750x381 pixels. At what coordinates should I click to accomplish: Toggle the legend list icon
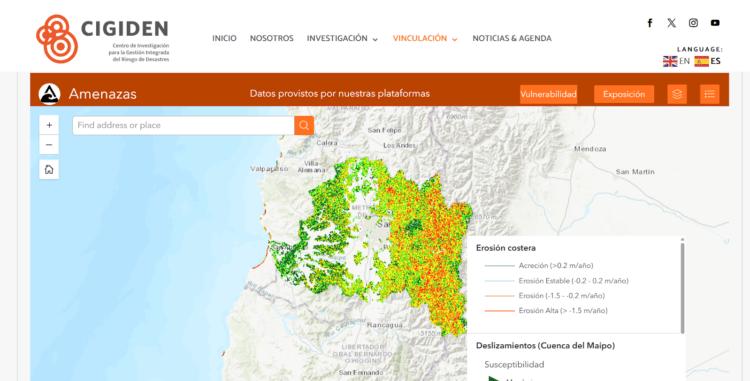[x=709, y=94]
